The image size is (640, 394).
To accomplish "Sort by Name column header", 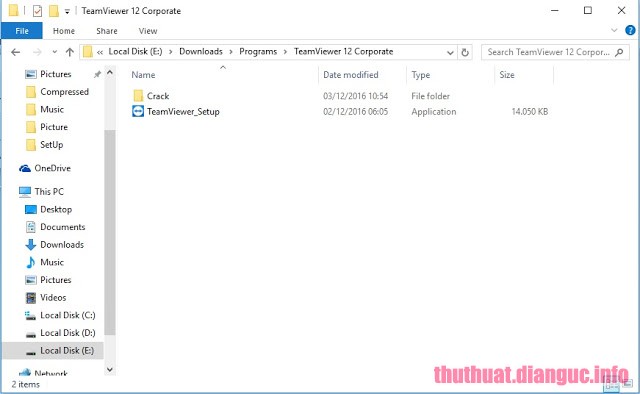I will point(143,75).
